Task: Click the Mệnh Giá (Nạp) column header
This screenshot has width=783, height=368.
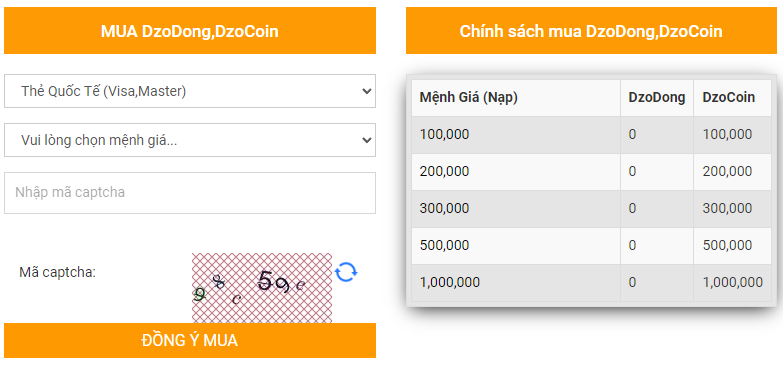Action: [516, 98]
